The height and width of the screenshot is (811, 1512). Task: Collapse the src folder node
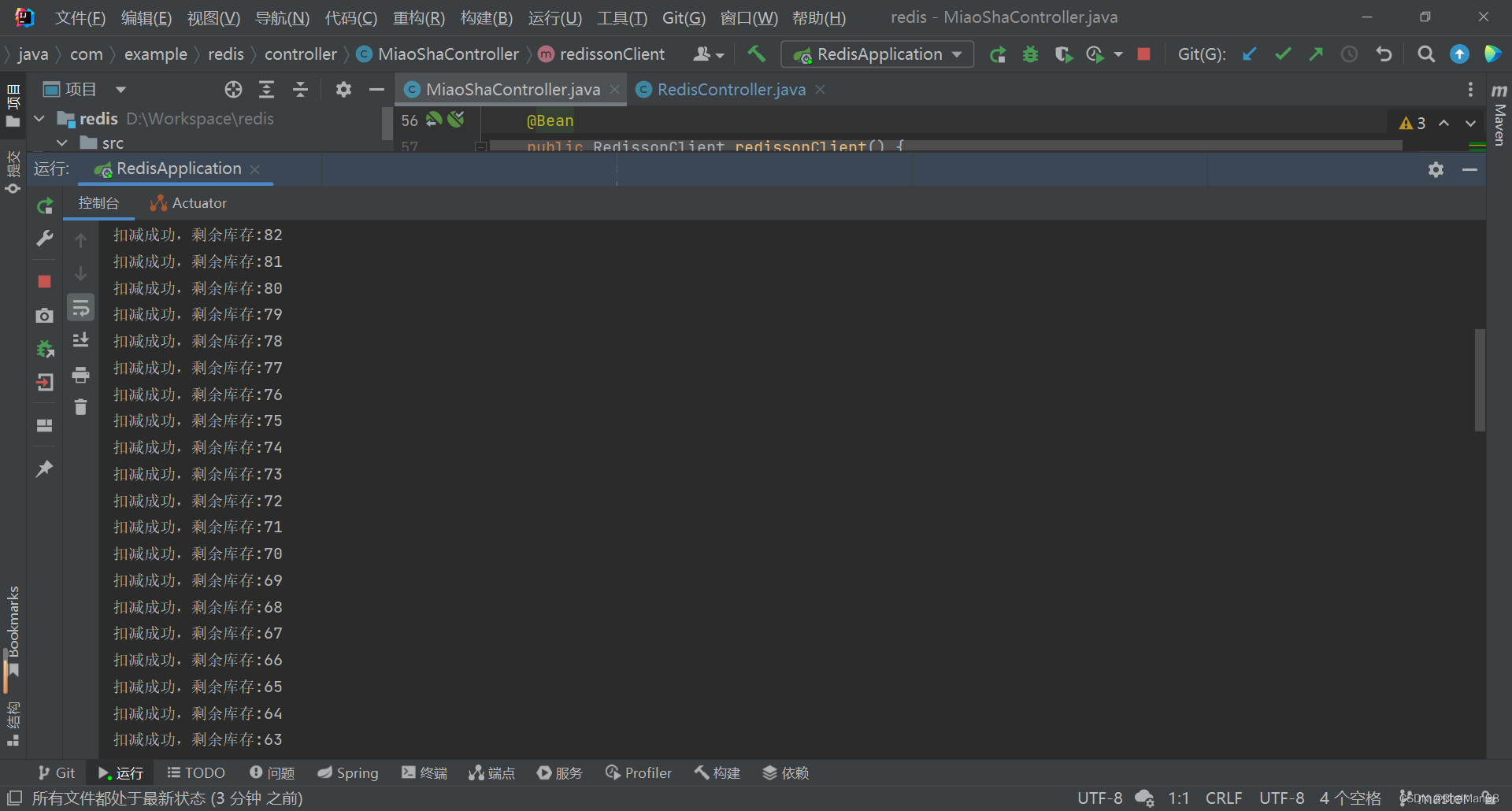pos(62,143)
